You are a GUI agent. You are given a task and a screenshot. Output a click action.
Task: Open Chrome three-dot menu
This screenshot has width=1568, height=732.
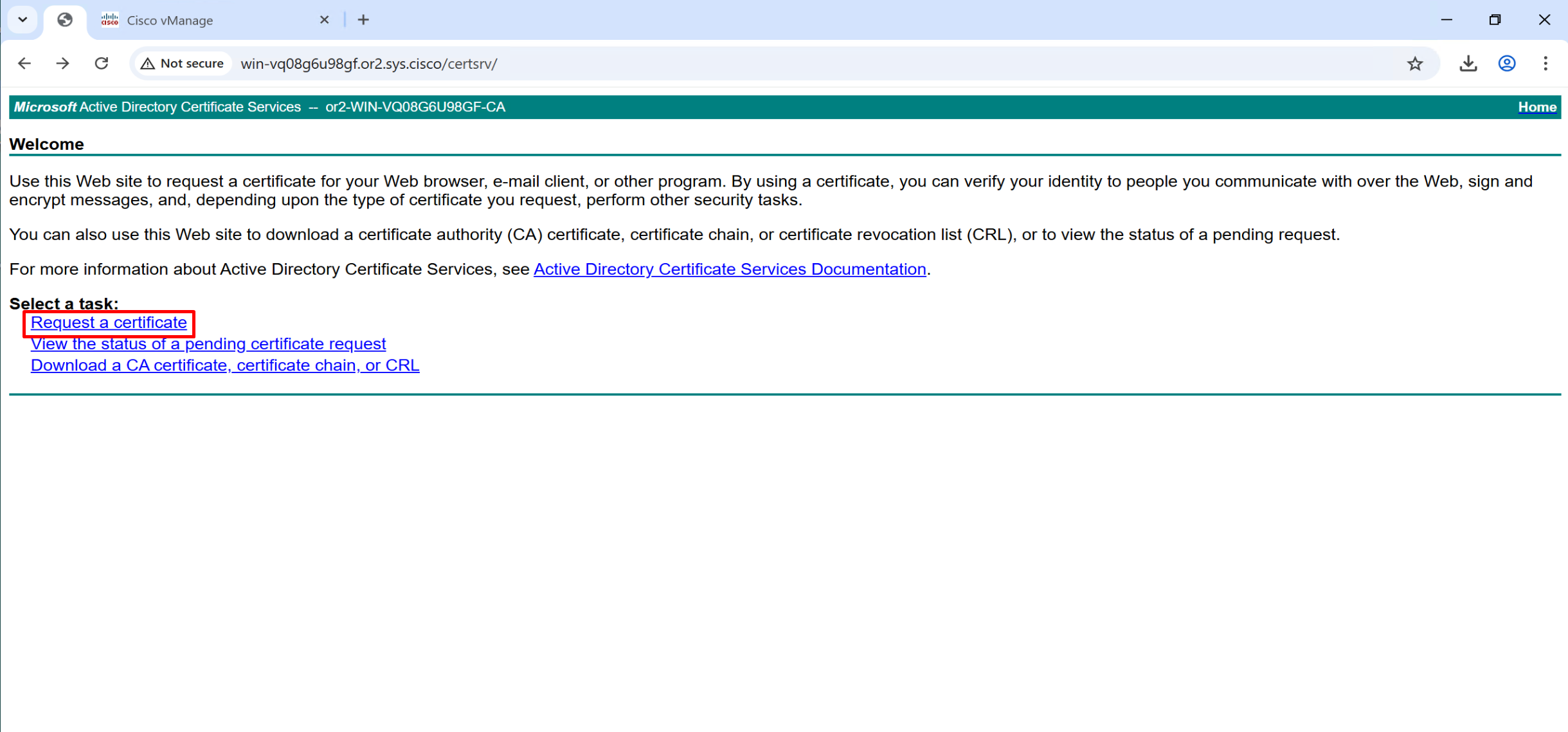pos(1545,64)
